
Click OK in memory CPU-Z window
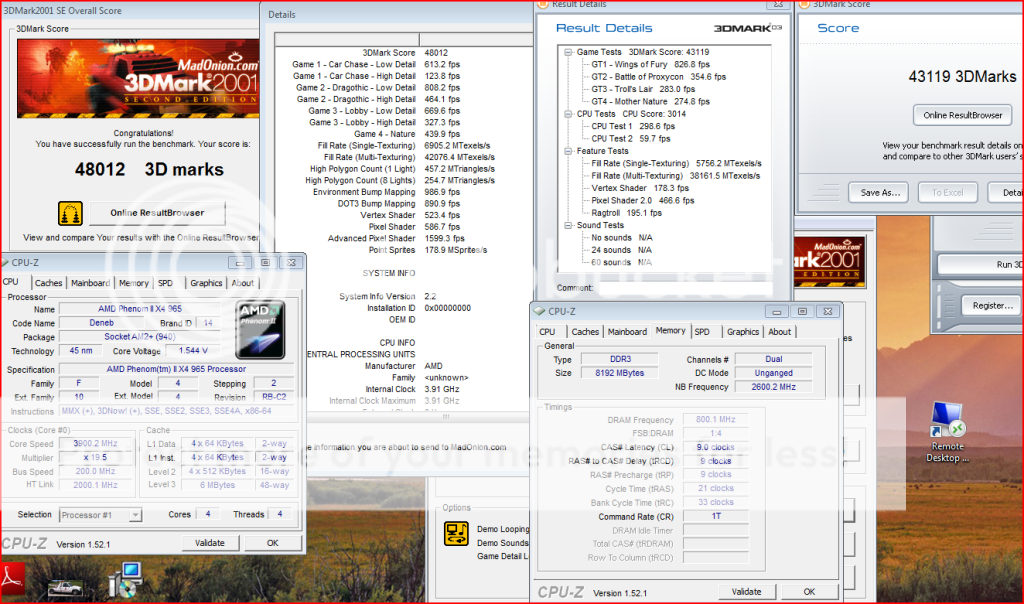pos(809,592)
